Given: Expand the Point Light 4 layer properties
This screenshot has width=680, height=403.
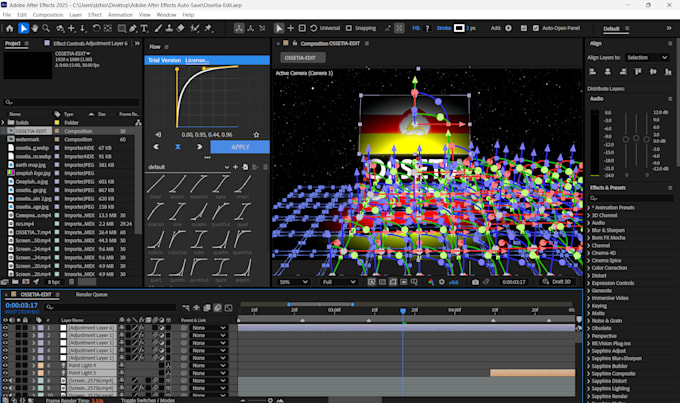Looking at the screenshot, I should click(33, 366).
